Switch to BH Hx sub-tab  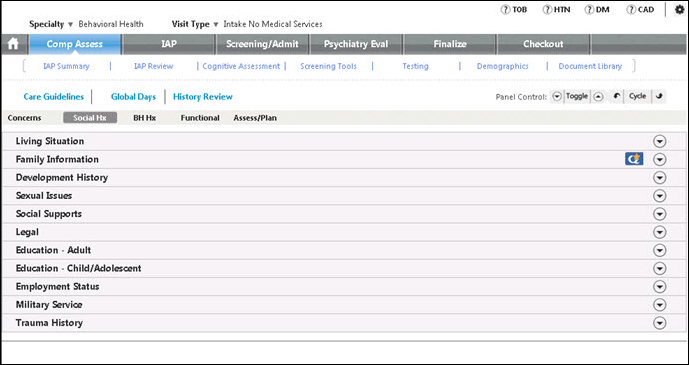point(145,118)
